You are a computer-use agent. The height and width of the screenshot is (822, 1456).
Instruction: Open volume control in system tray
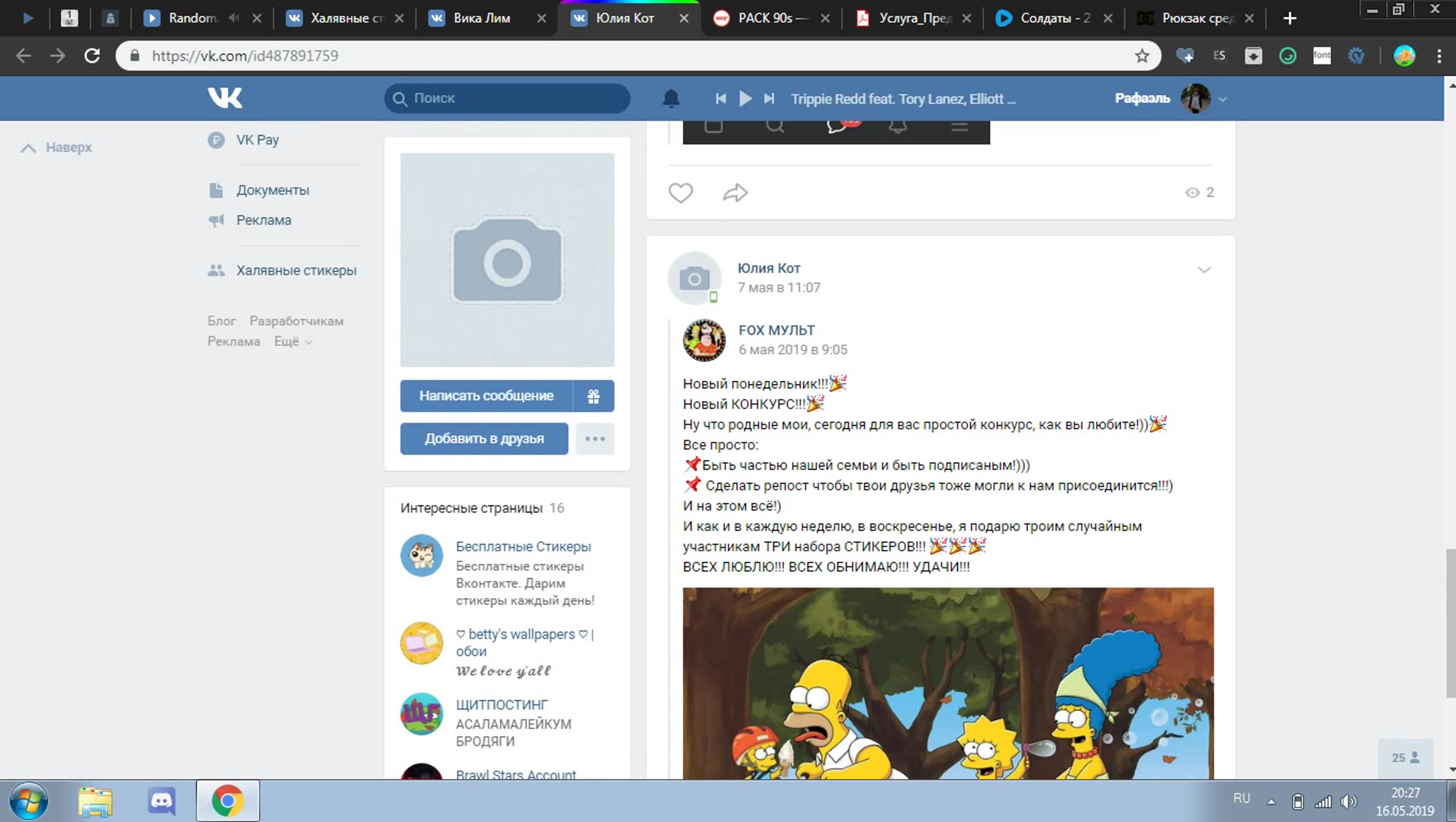coord(1349,802)
